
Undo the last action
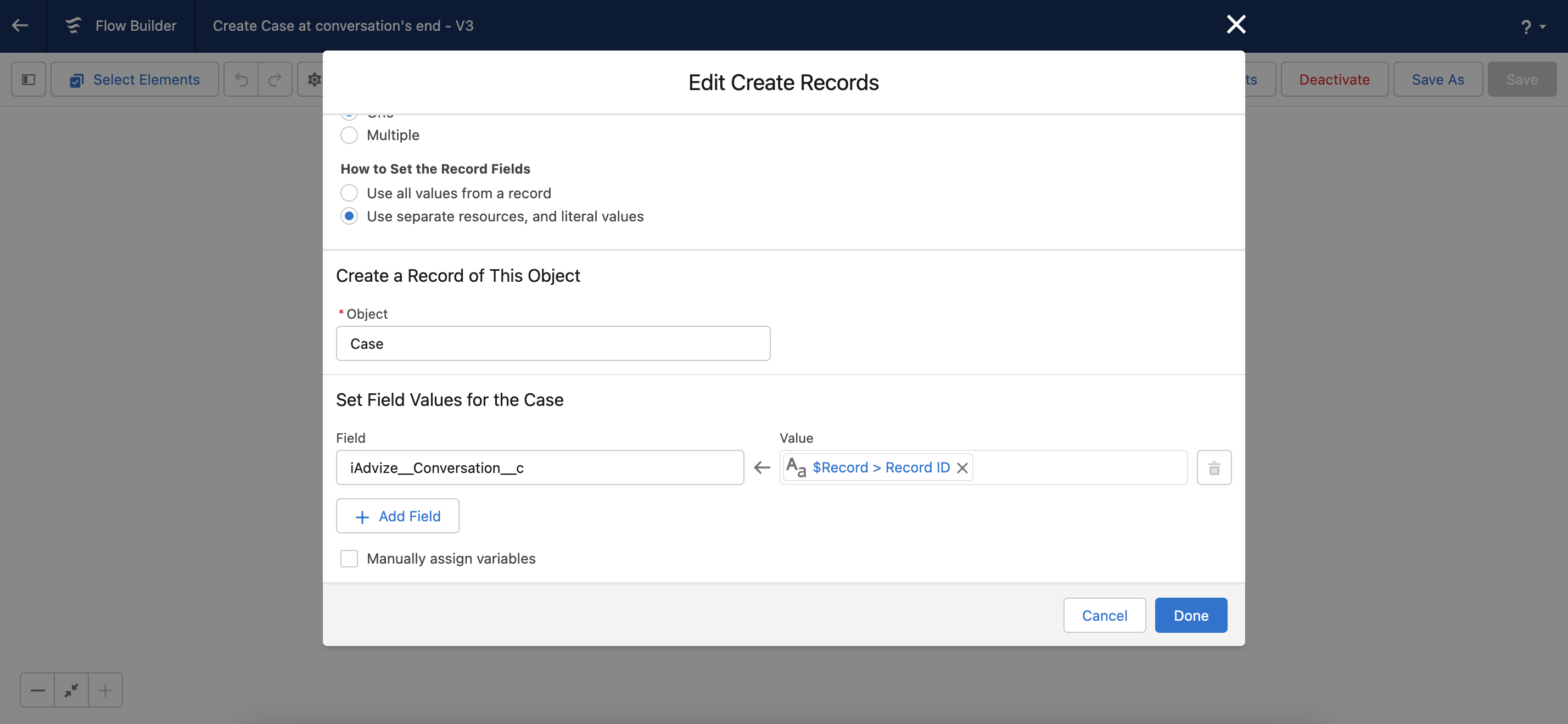241,80
